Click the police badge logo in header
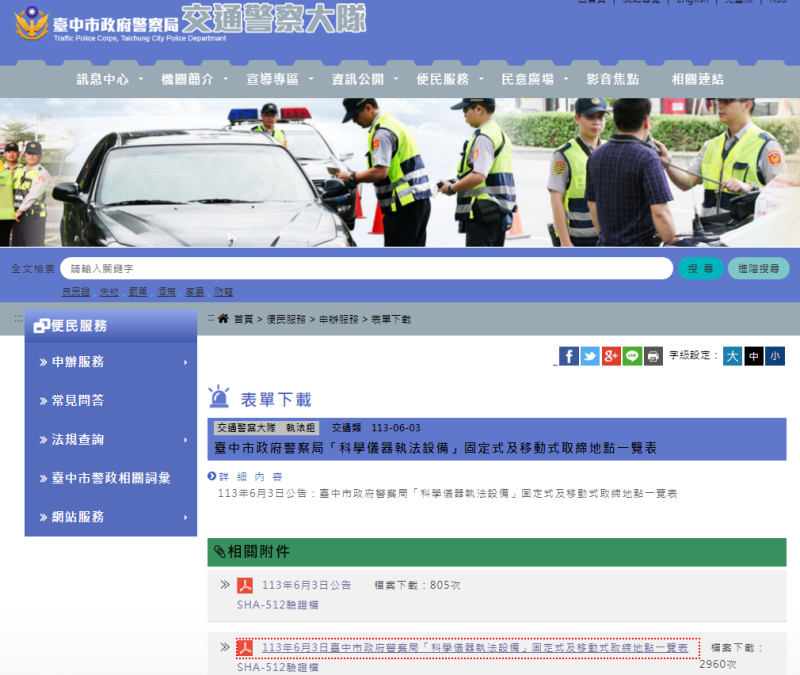 [x=30, y=24]
